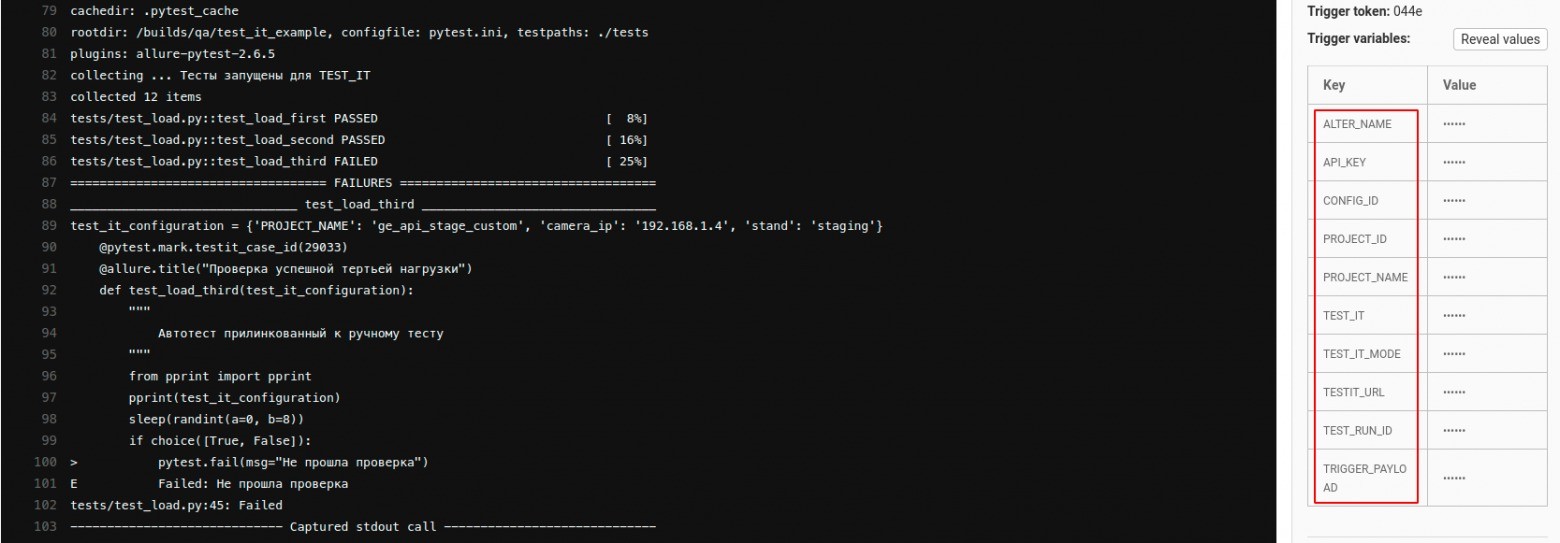The image size is (1560, 543).
Task: Click masked value next to API_KEY
Action: pos(1455,162)
